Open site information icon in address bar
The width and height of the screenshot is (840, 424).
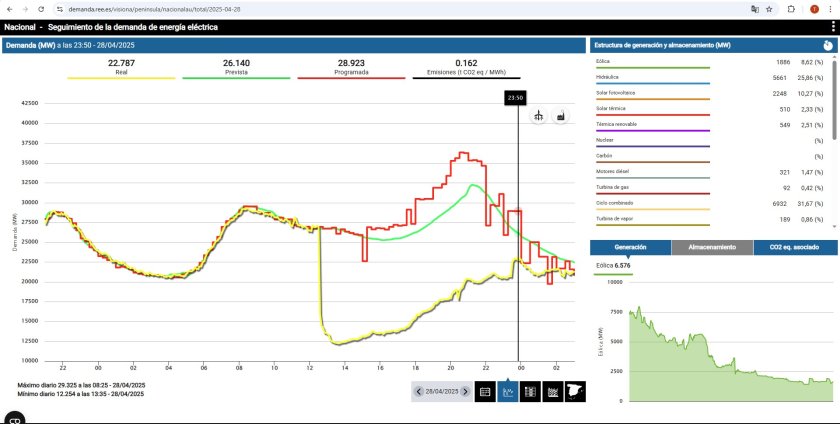click(x=59, y=9)
